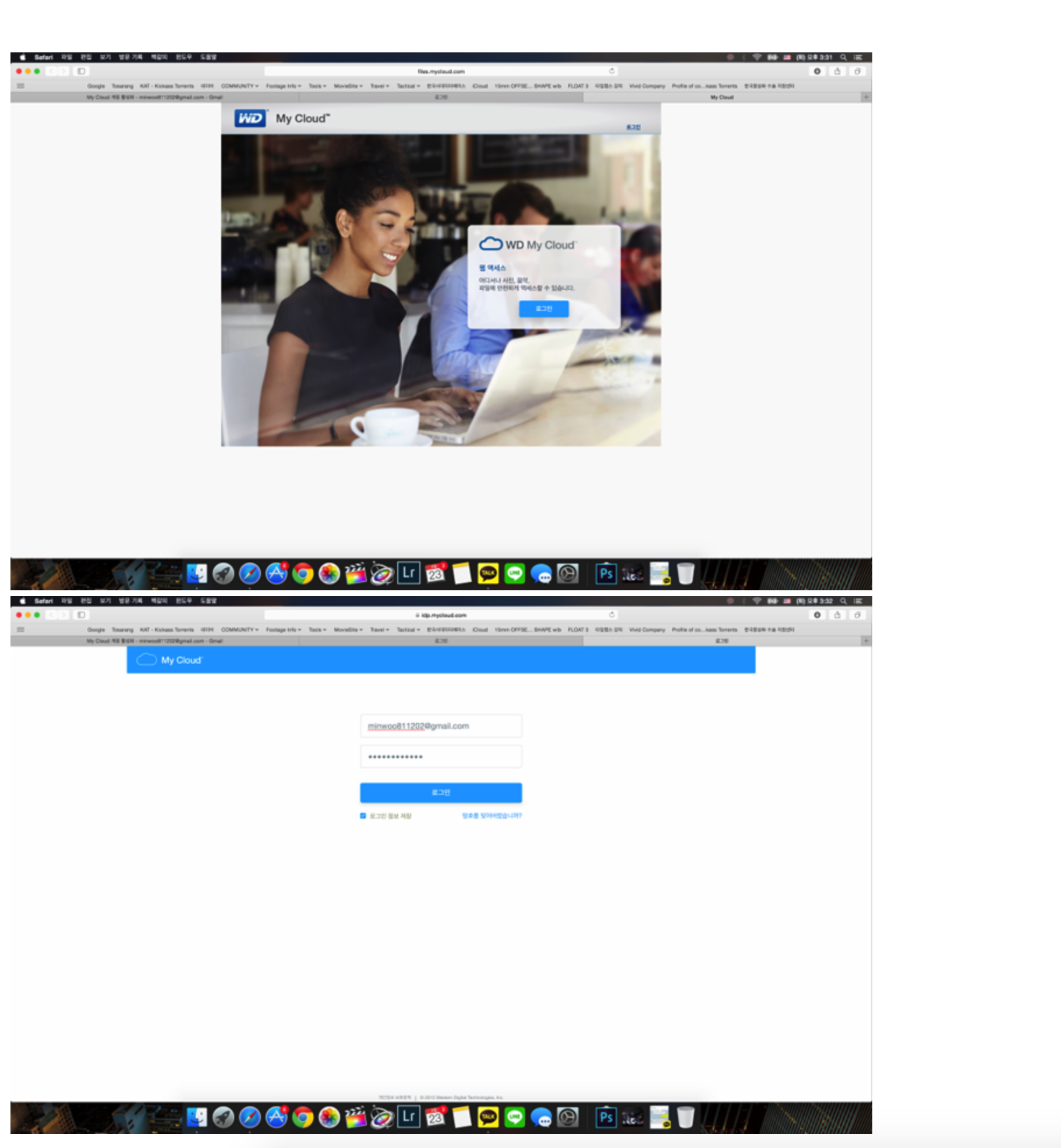Screen dimensions: 1061x1148
Task: Click the blue login button in the WD My Cloud card
Action: point(544,309)
